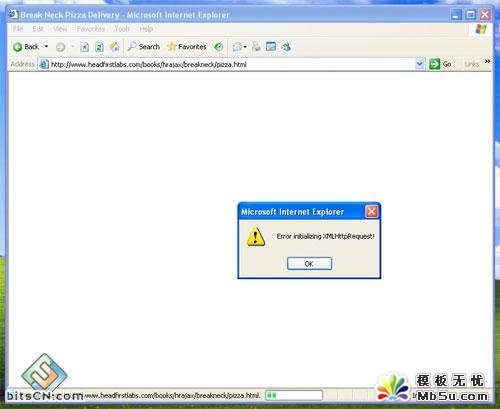Open the Favorites menu
500x409 pixels.
tap(91, 29)
